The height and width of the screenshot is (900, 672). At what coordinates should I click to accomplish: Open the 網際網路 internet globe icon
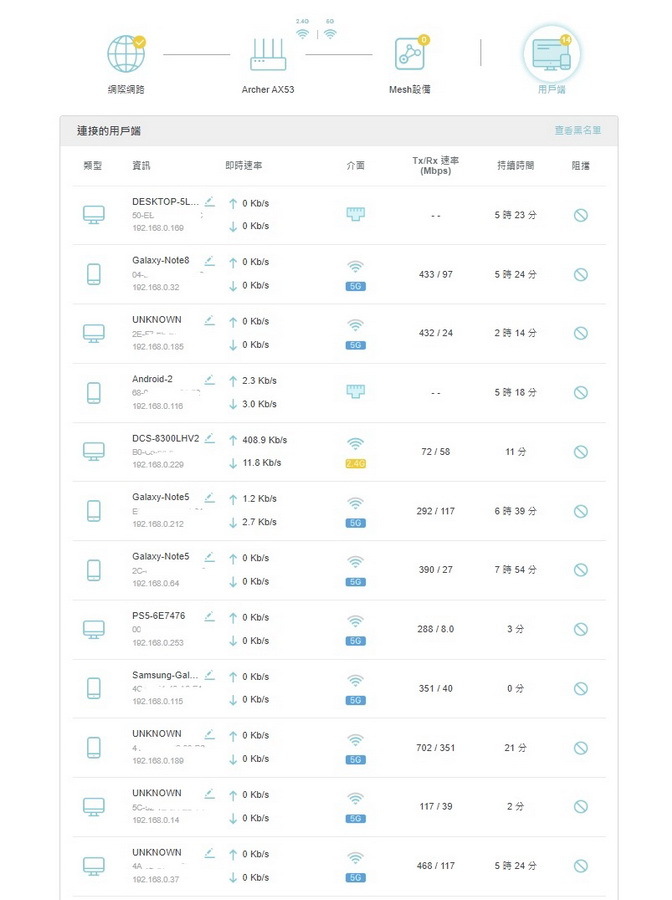coord(126,54)
